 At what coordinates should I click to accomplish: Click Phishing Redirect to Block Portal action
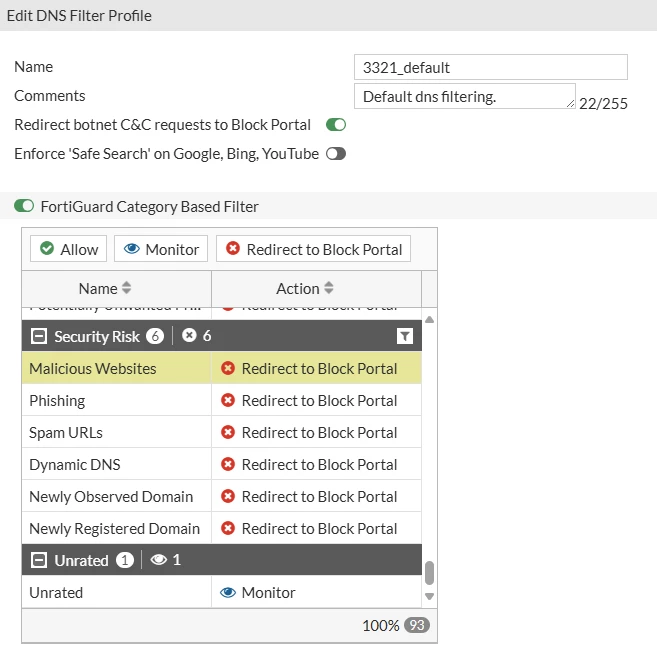[x=319, y=401]
